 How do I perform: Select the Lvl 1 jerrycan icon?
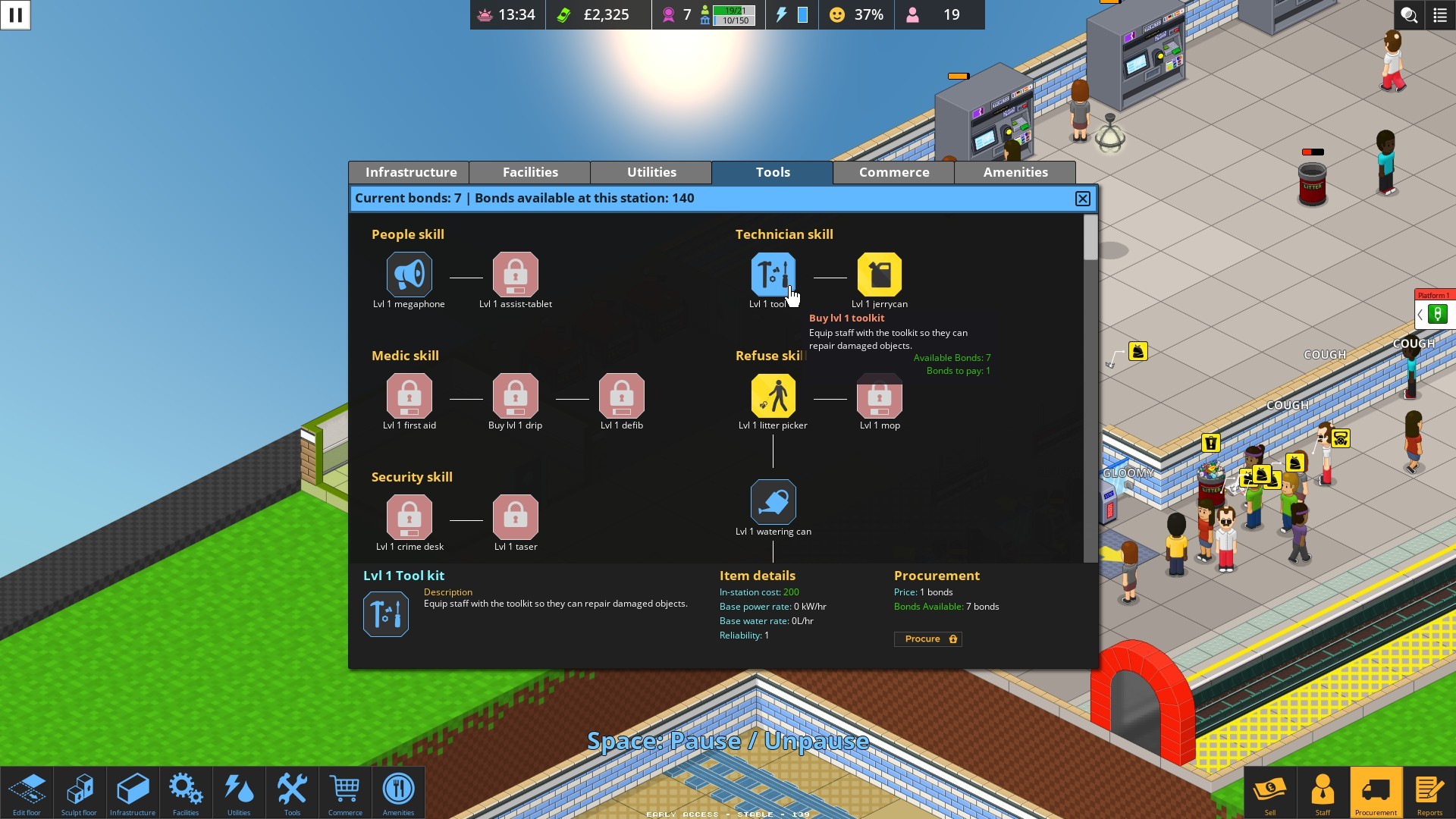[879, 274]
